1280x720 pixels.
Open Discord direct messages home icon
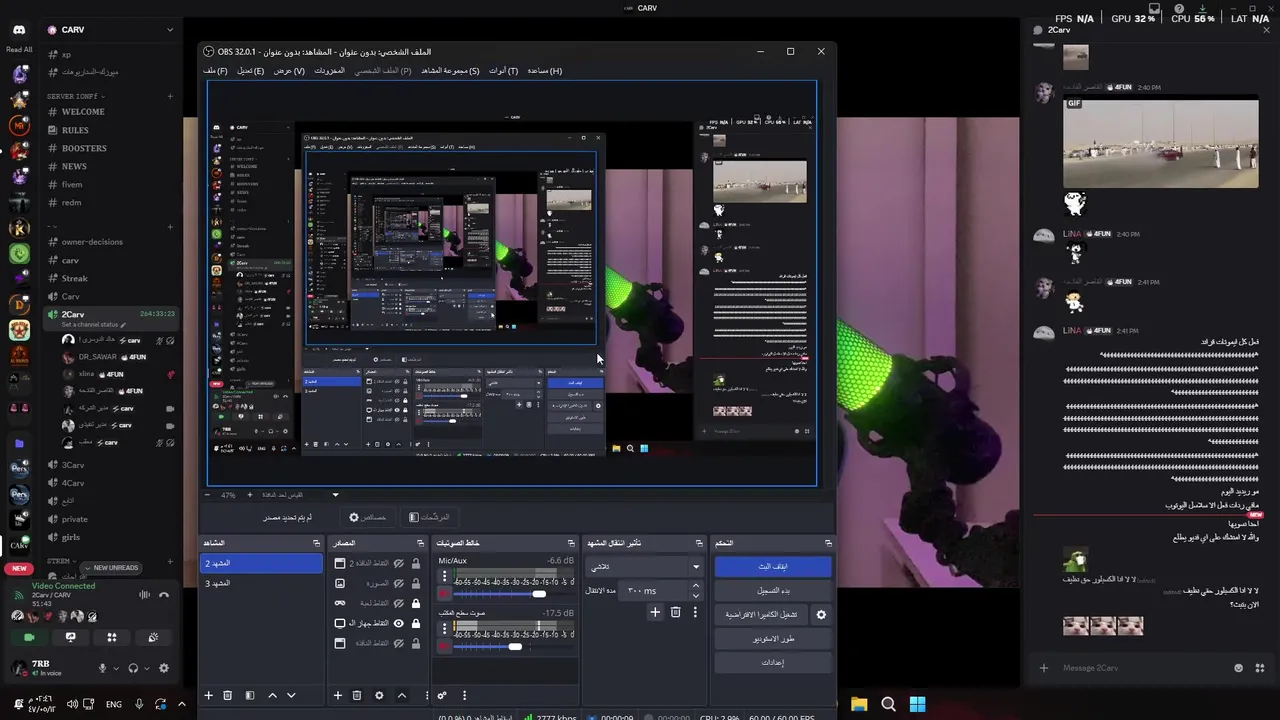coord(19,30)
